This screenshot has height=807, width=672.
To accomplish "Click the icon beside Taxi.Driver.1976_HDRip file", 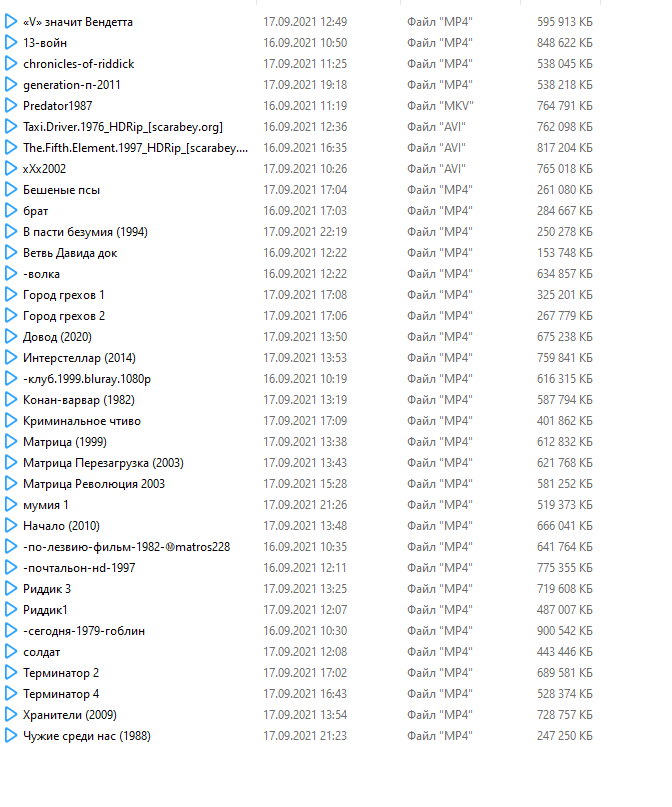I will click(11, 127).
